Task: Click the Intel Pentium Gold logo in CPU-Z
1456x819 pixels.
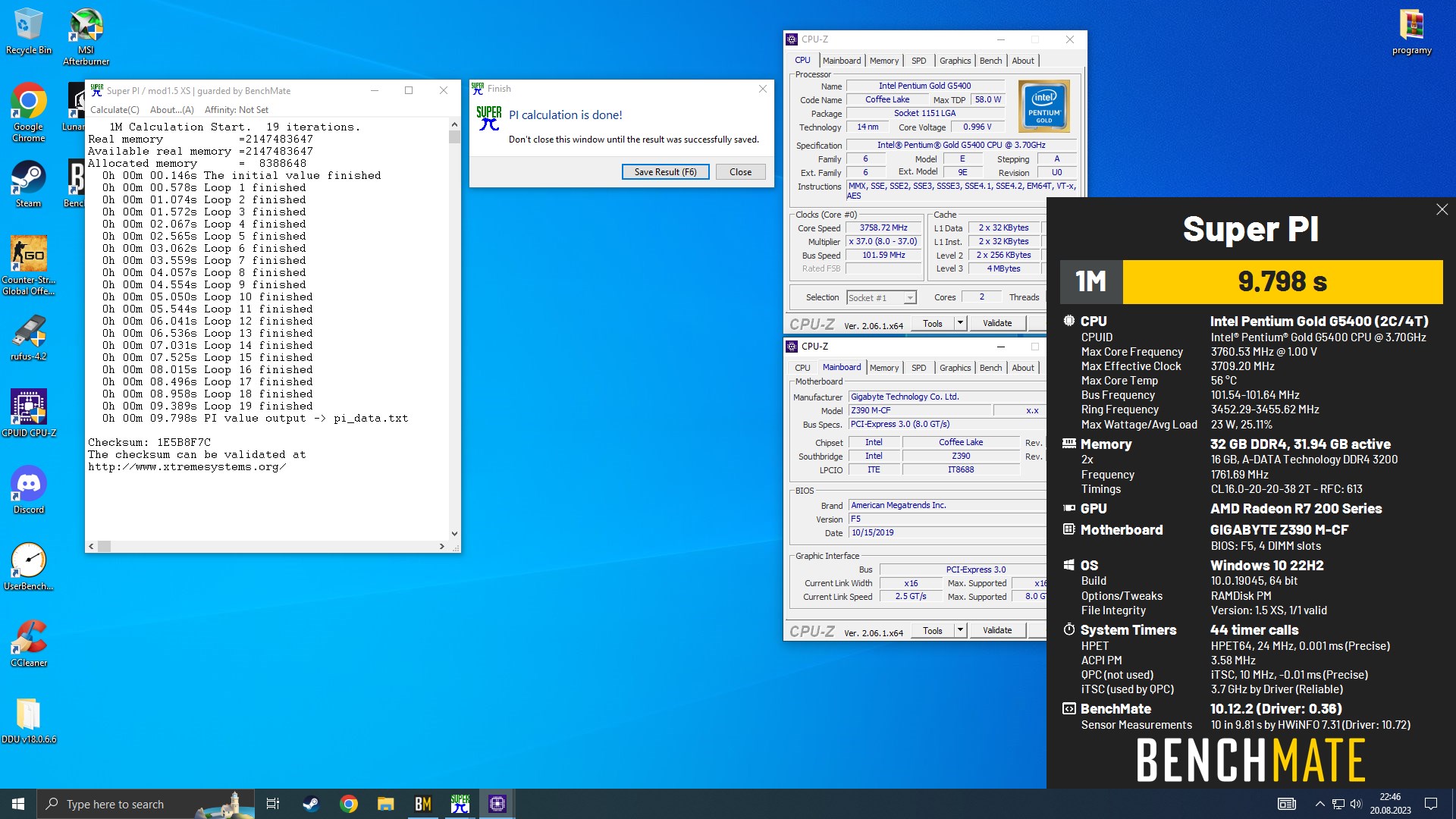Action: [x=1043, y=106]
